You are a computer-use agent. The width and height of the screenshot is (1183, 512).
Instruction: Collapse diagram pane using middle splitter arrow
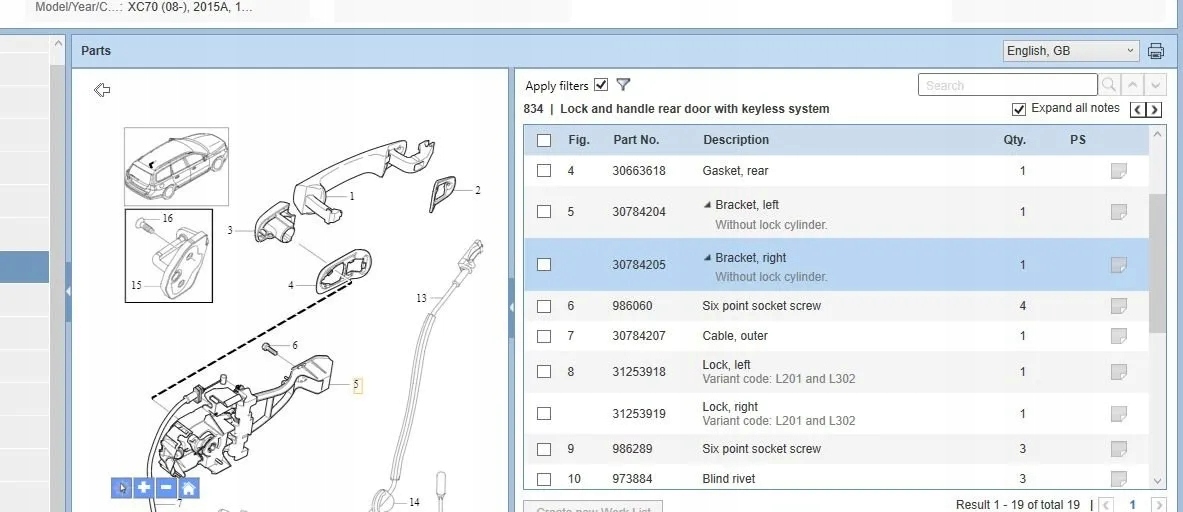pos(512,307)
